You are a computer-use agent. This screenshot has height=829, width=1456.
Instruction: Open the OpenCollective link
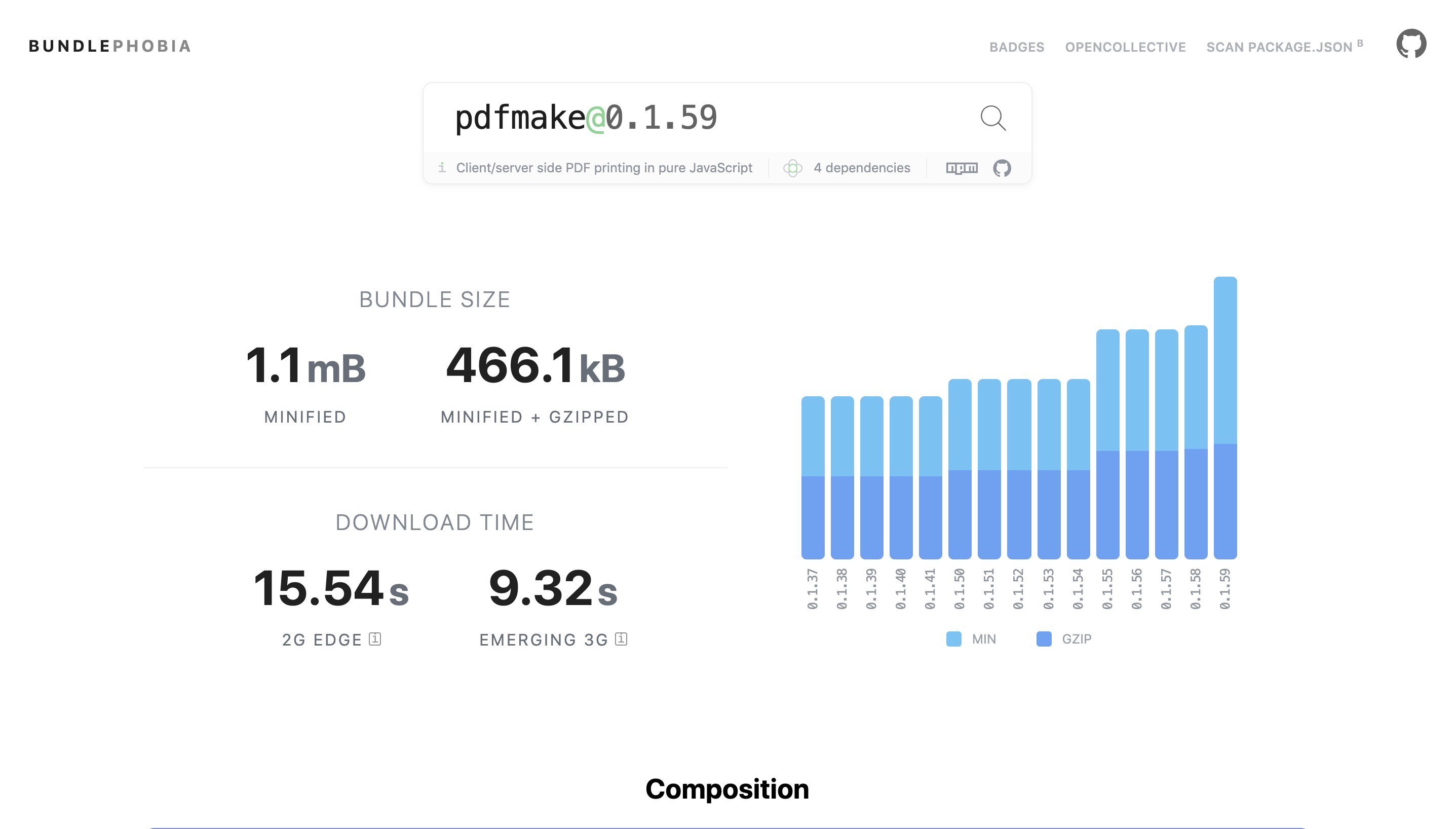[1125, 47]
